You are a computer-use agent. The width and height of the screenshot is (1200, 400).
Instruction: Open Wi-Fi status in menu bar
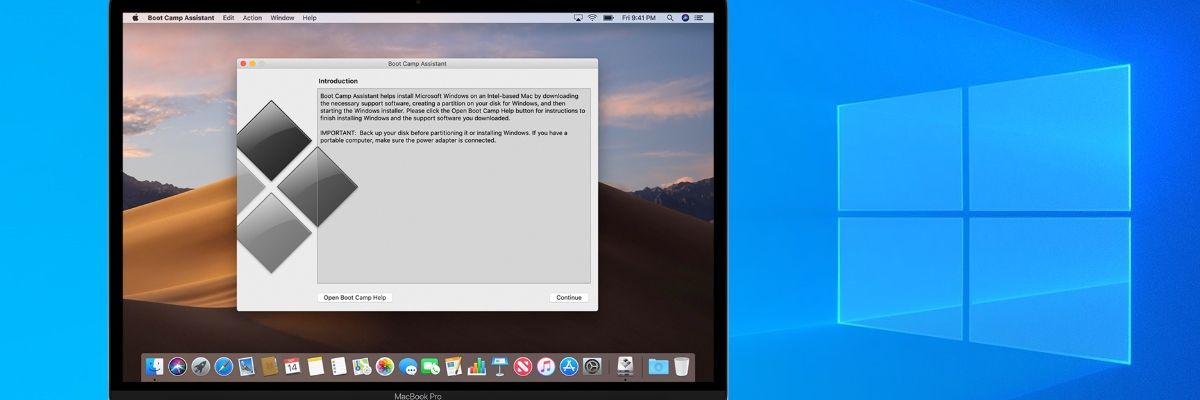point(593,18)
